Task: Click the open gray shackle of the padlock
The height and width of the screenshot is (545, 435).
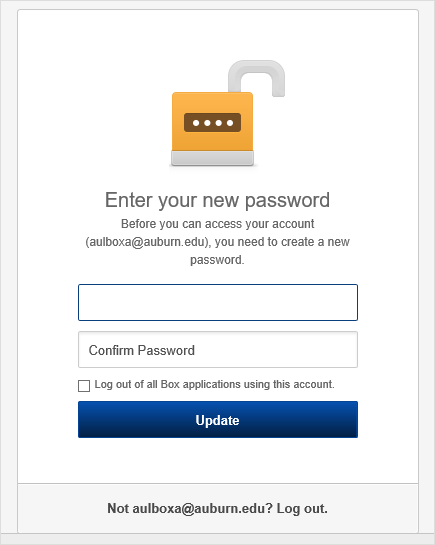Action: (x=256, y=77)
